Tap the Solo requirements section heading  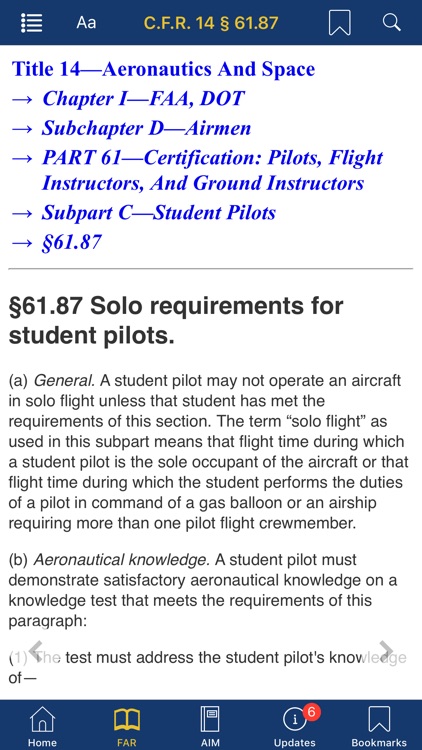(x=176, y=321)
